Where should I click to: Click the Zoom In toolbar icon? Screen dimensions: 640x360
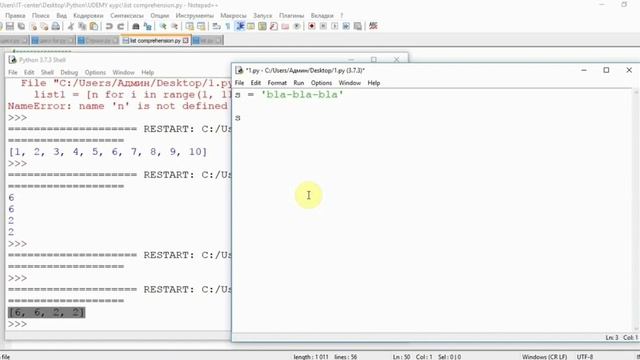pyautogui.click(x=163, y=26)
